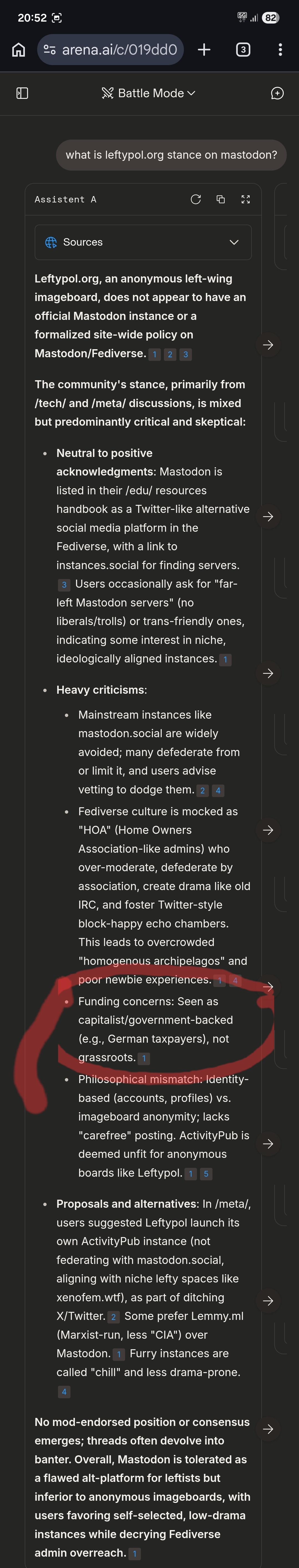Open the browser home page
Image resolution: width=299 pixels, height=1568 pixels.
pyautogui.click(x=19, y=50)
